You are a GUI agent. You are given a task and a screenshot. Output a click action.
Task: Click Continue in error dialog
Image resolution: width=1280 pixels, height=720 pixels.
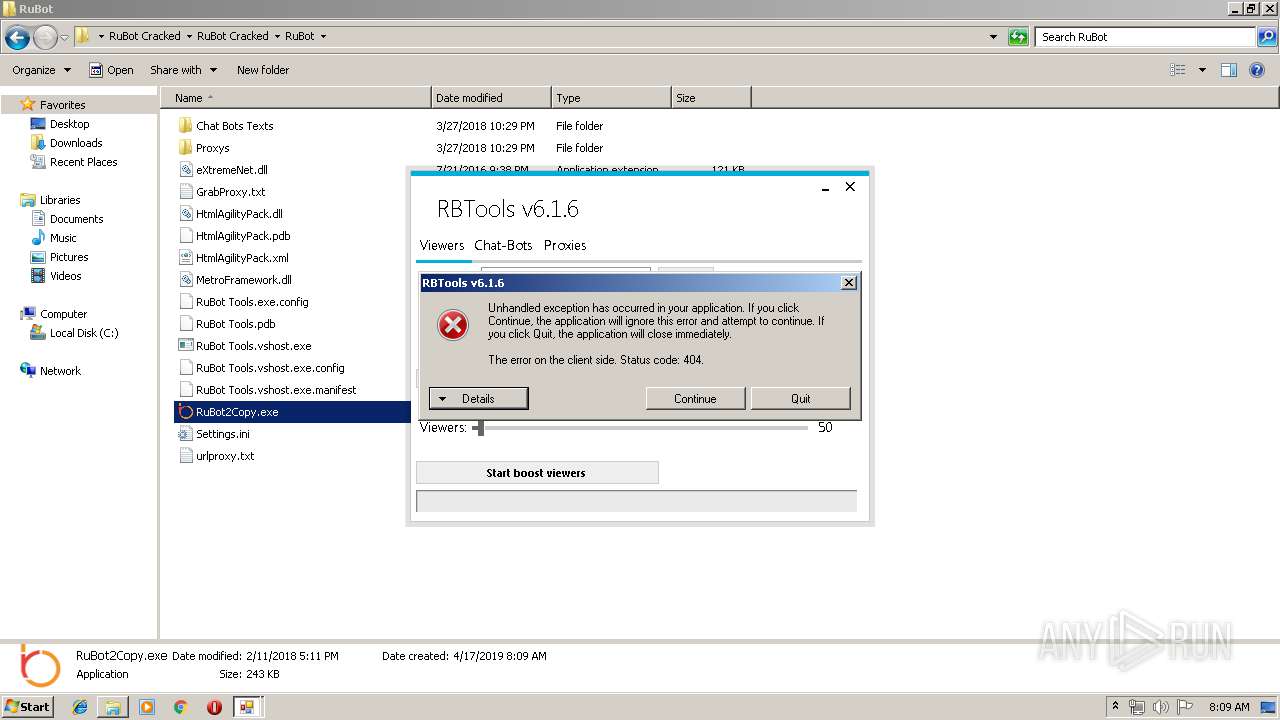695,398
